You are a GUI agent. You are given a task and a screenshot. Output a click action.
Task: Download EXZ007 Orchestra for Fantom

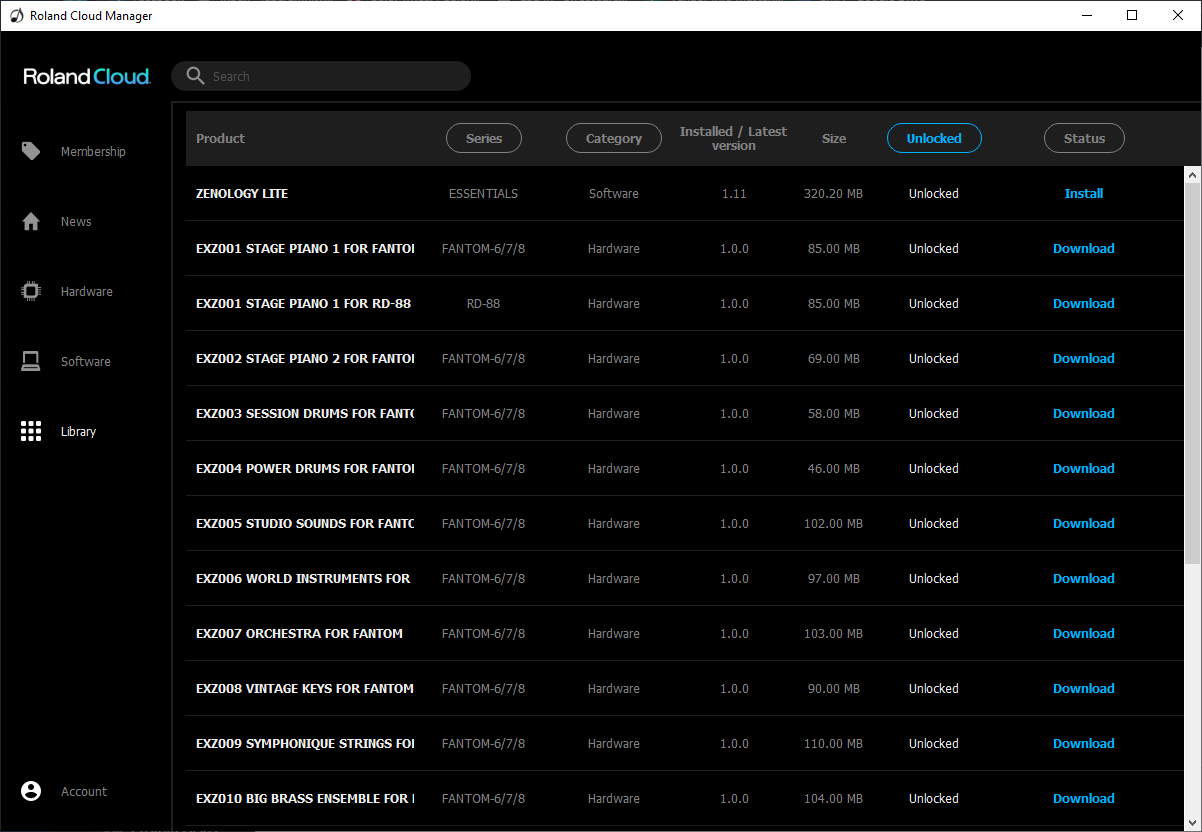(x=1083, y=634)
